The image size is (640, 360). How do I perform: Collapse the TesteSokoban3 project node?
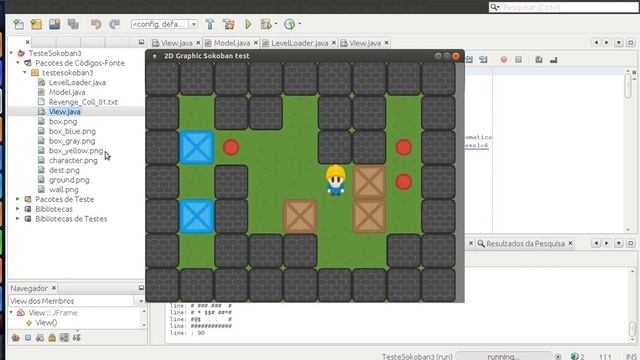(x=11, y=53)
